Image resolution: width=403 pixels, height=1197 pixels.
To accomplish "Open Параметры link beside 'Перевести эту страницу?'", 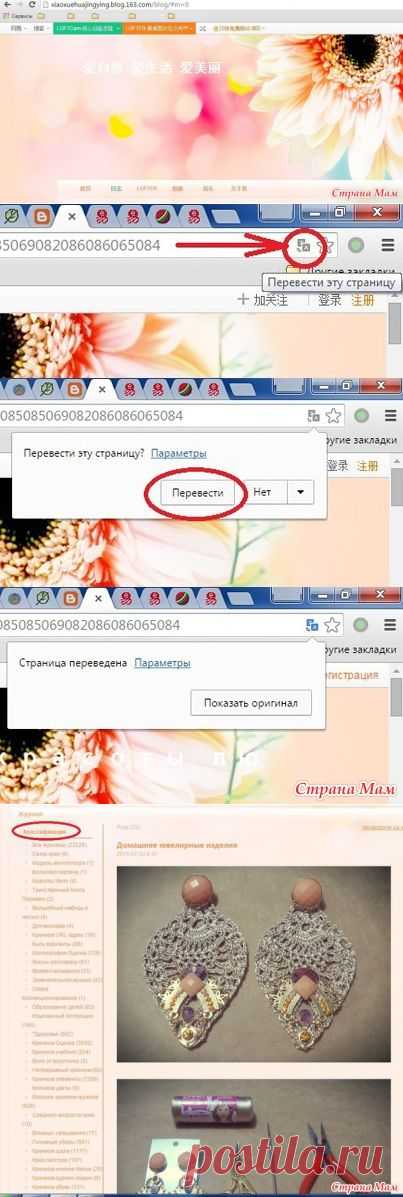I will (179, 453).
